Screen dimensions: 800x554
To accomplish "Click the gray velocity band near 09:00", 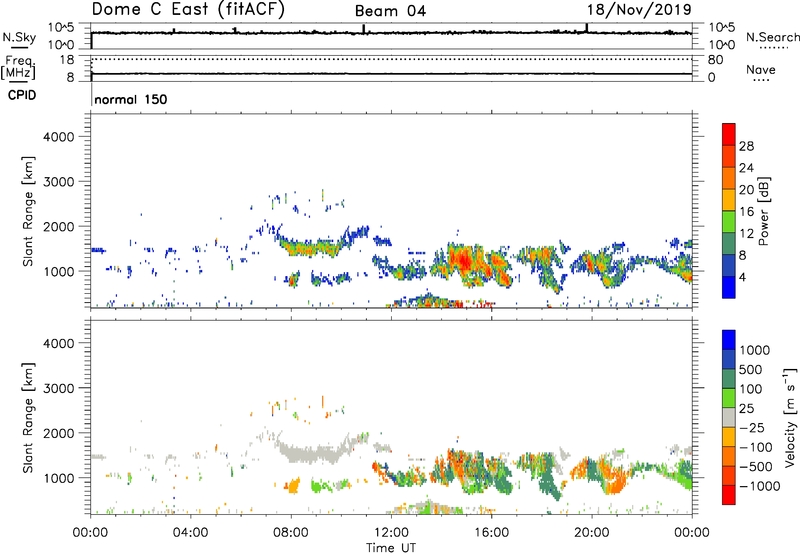I will click(311, 453).
